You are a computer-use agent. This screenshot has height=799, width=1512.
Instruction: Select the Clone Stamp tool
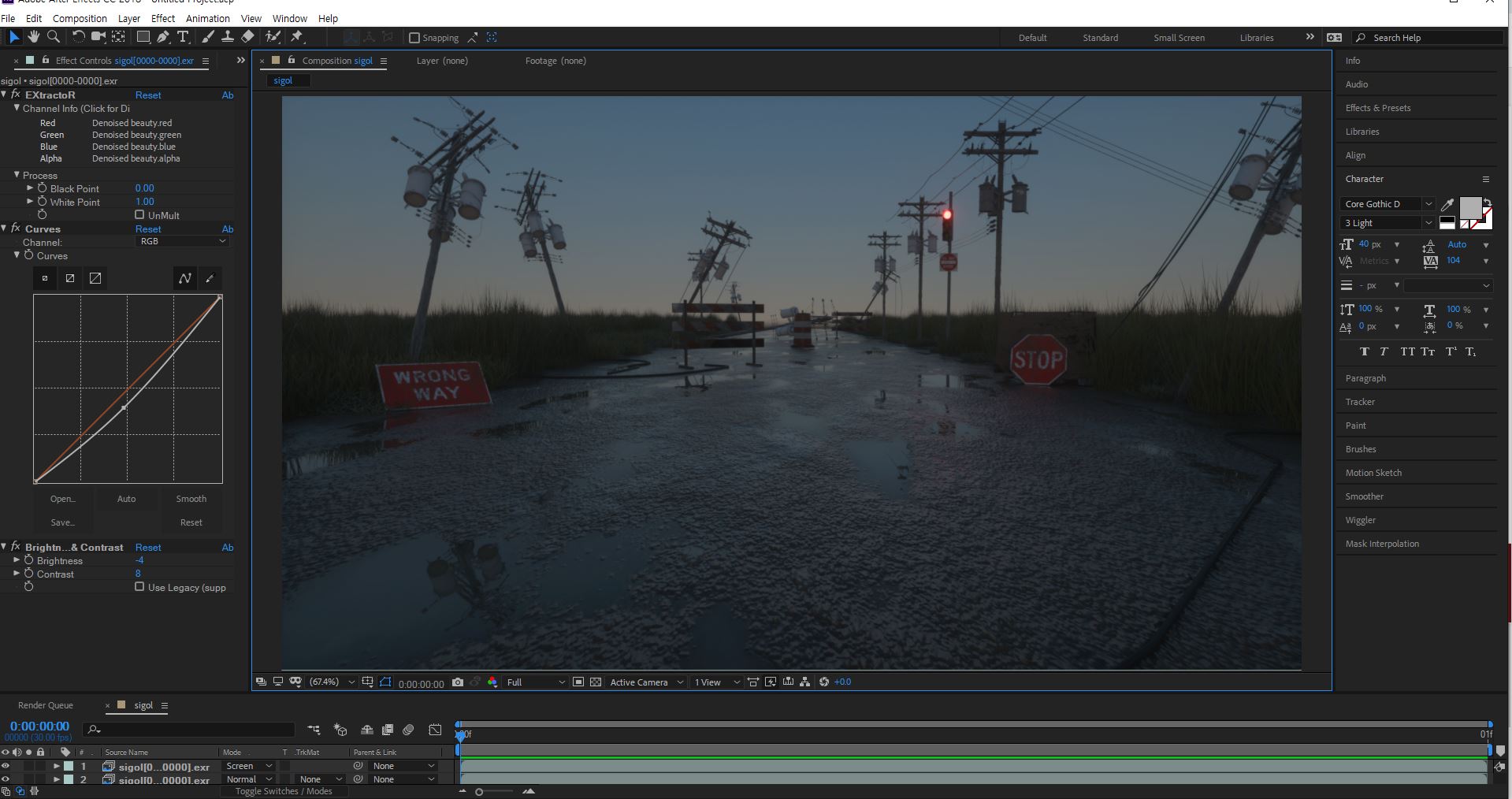coord(227,37)
